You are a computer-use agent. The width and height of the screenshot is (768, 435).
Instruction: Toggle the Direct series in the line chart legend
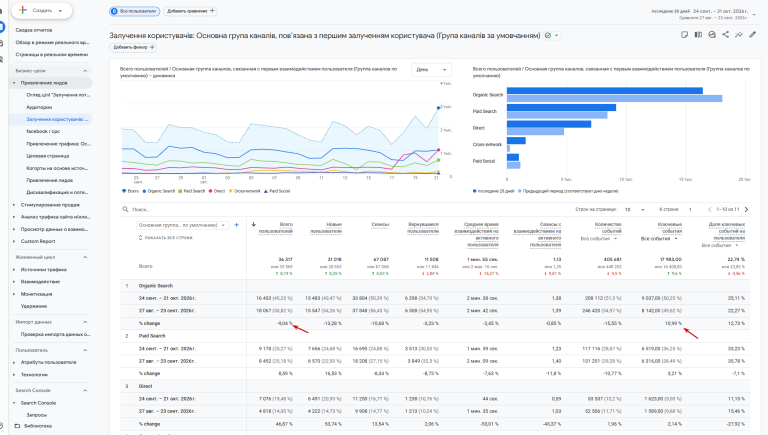216,191
